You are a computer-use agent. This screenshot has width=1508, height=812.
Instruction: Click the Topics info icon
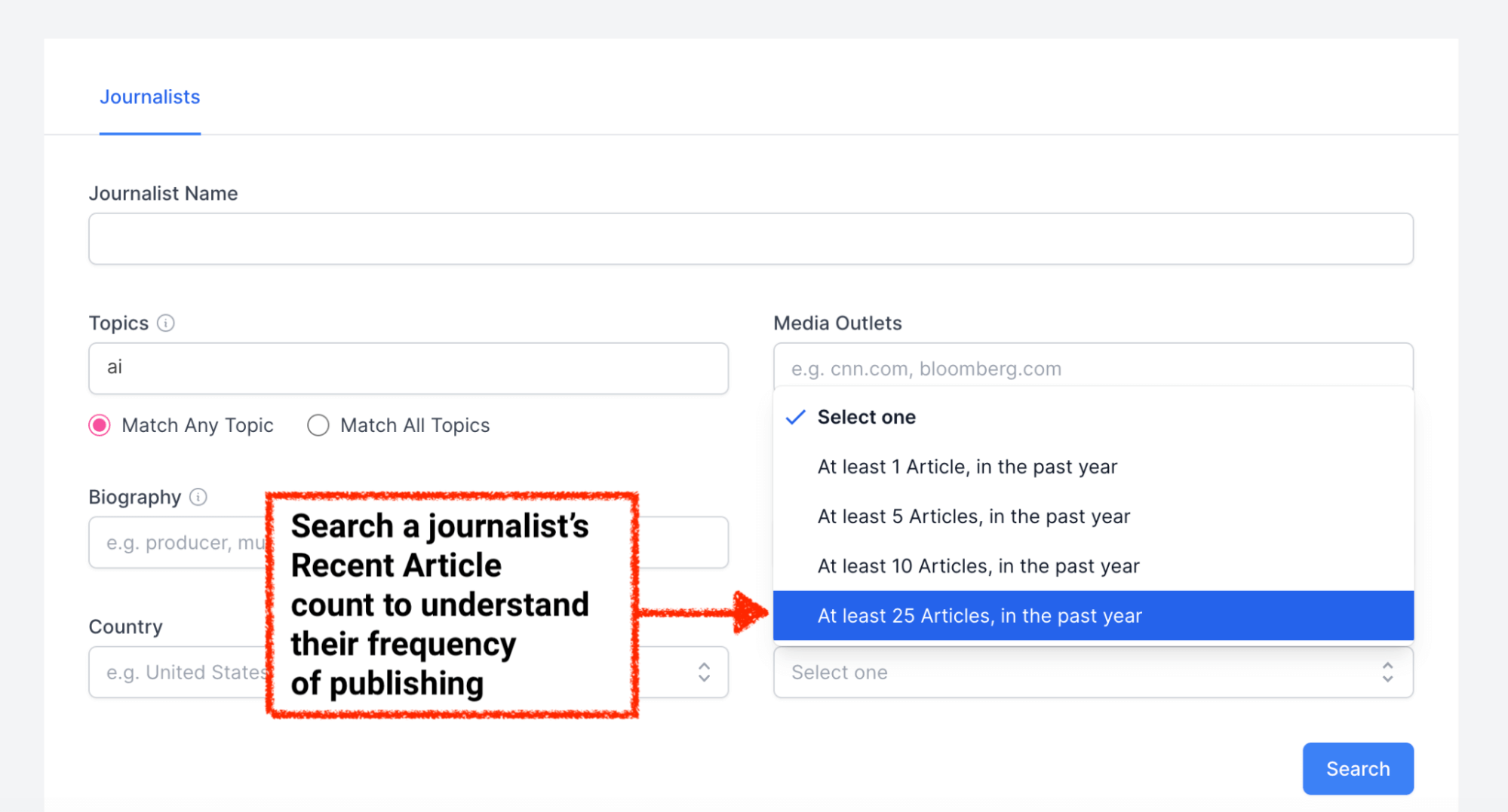coord(165,323)
